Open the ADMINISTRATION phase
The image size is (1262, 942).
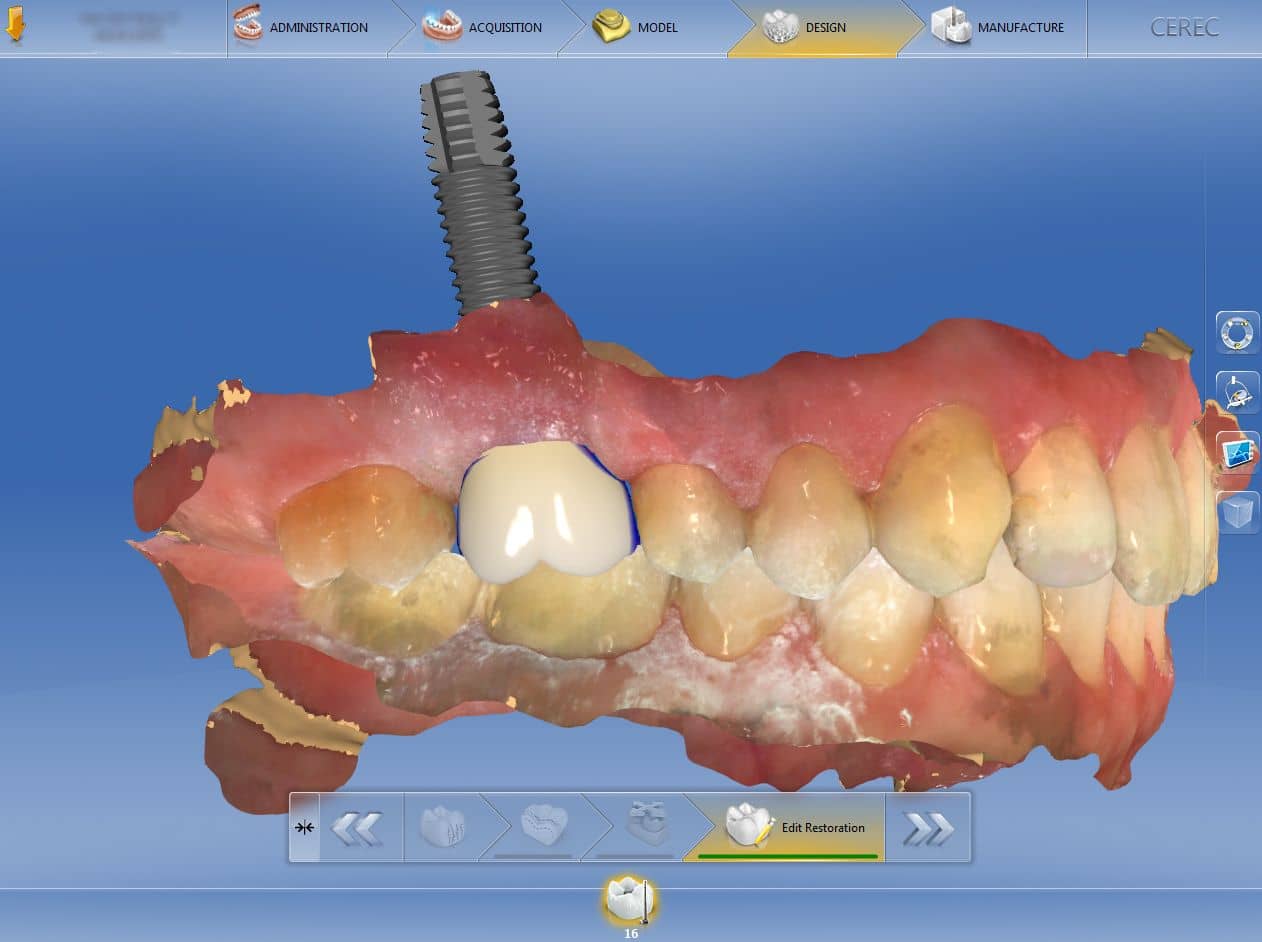click(305, 27)
